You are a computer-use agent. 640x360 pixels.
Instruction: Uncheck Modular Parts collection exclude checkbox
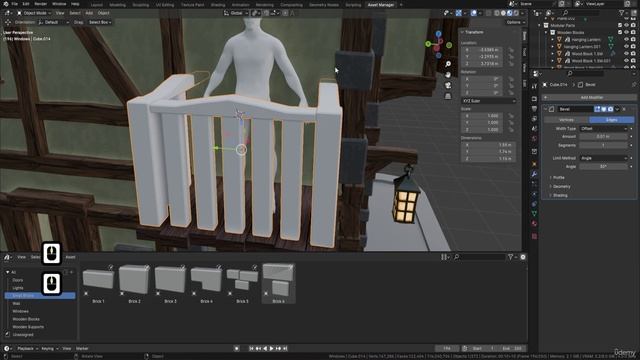click(x=620, y=25)
